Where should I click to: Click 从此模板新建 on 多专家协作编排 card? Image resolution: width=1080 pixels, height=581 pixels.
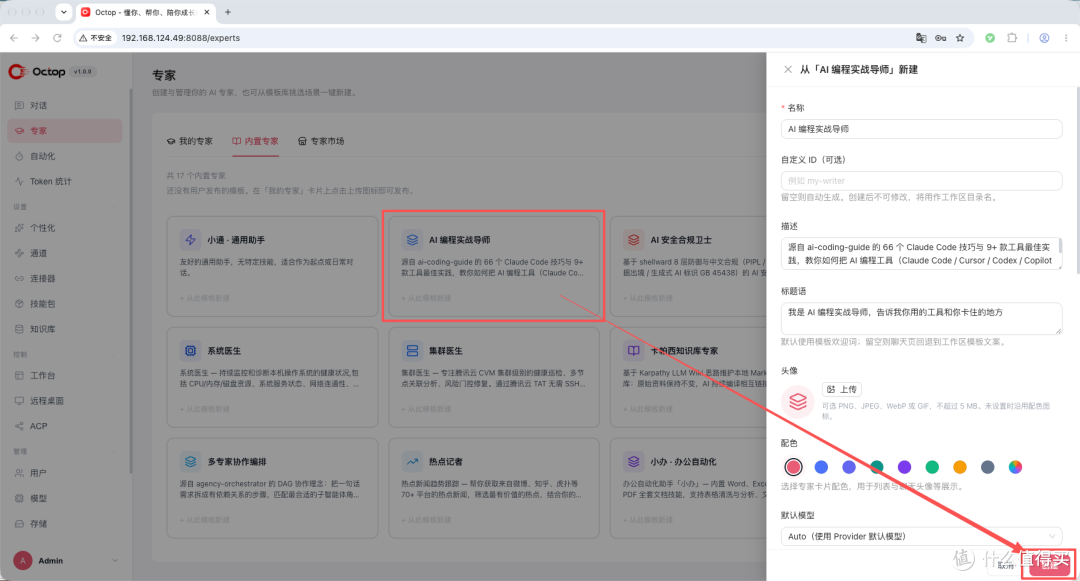[x=205, y=520]
